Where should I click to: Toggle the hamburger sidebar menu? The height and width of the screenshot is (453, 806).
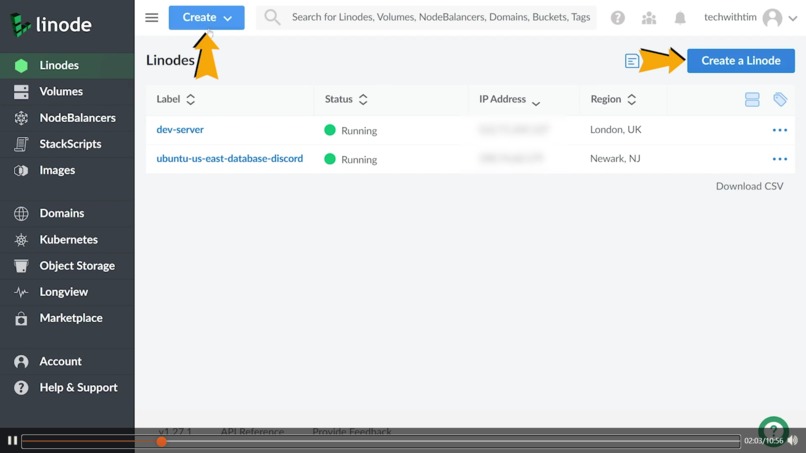[152, 17]
